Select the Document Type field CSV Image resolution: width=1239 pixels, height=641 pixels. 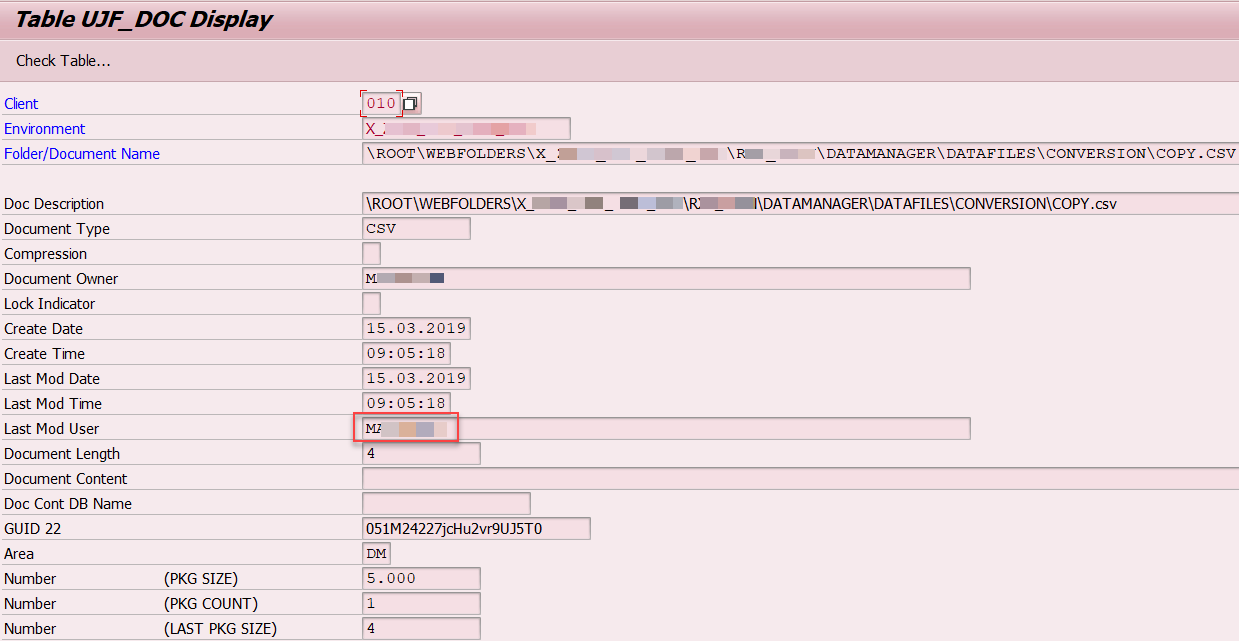pyautogui.click(x=416, y=228)
